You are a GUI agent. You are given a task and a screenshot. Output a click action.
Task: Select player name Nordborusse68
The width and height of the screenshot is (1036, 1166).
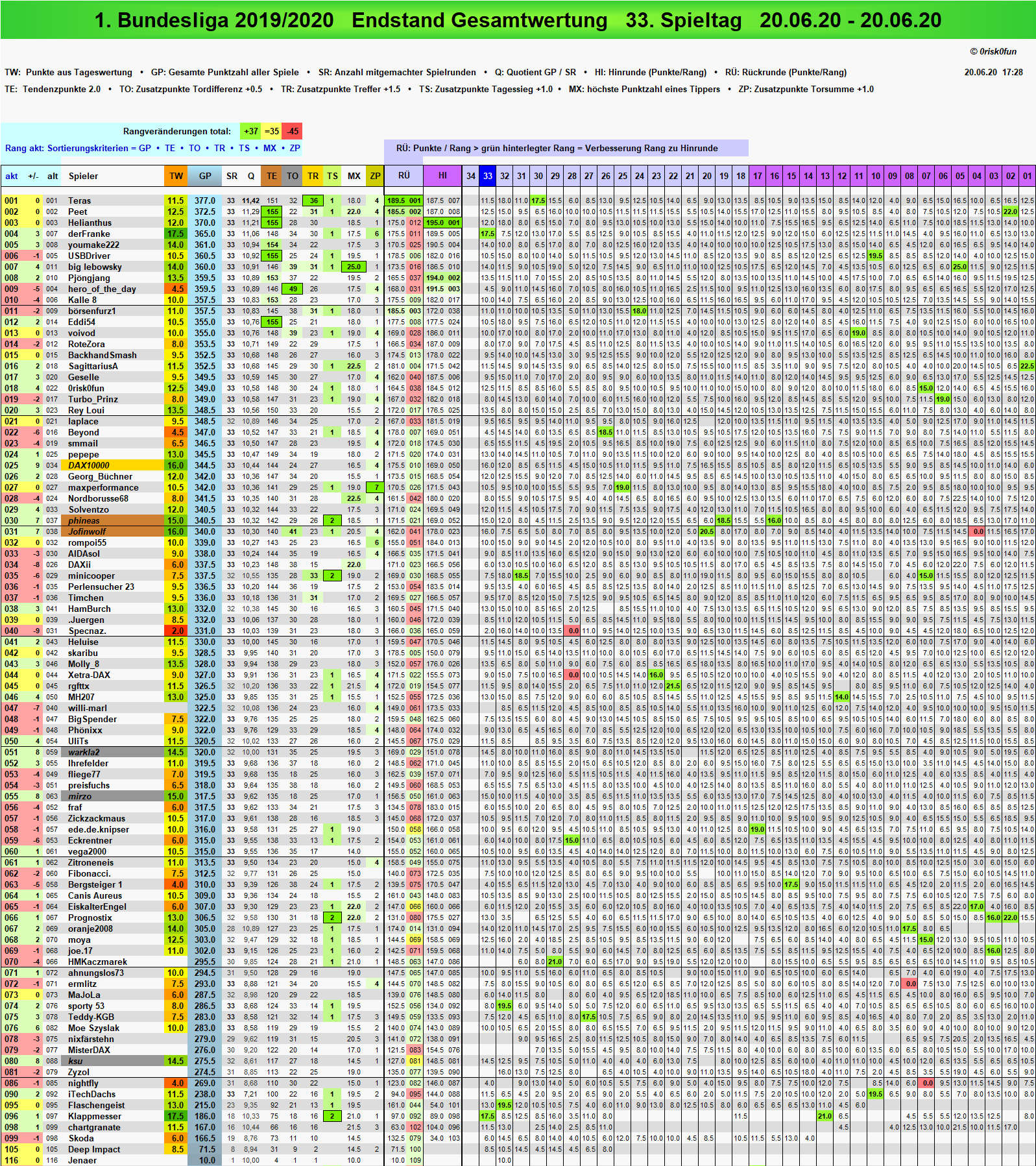coord(98,499)
